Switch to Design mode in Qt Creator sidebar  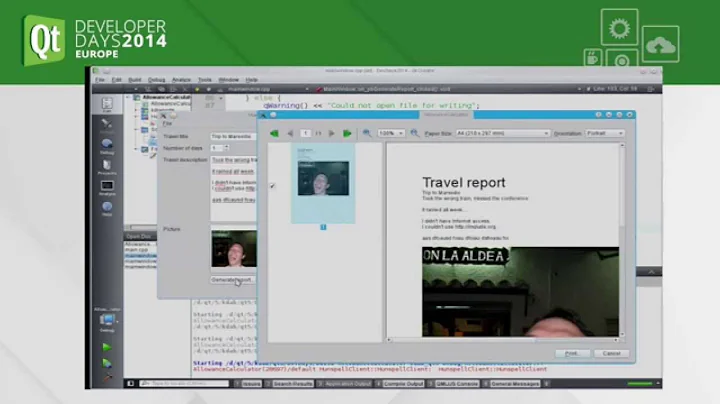tap(107, 125)
